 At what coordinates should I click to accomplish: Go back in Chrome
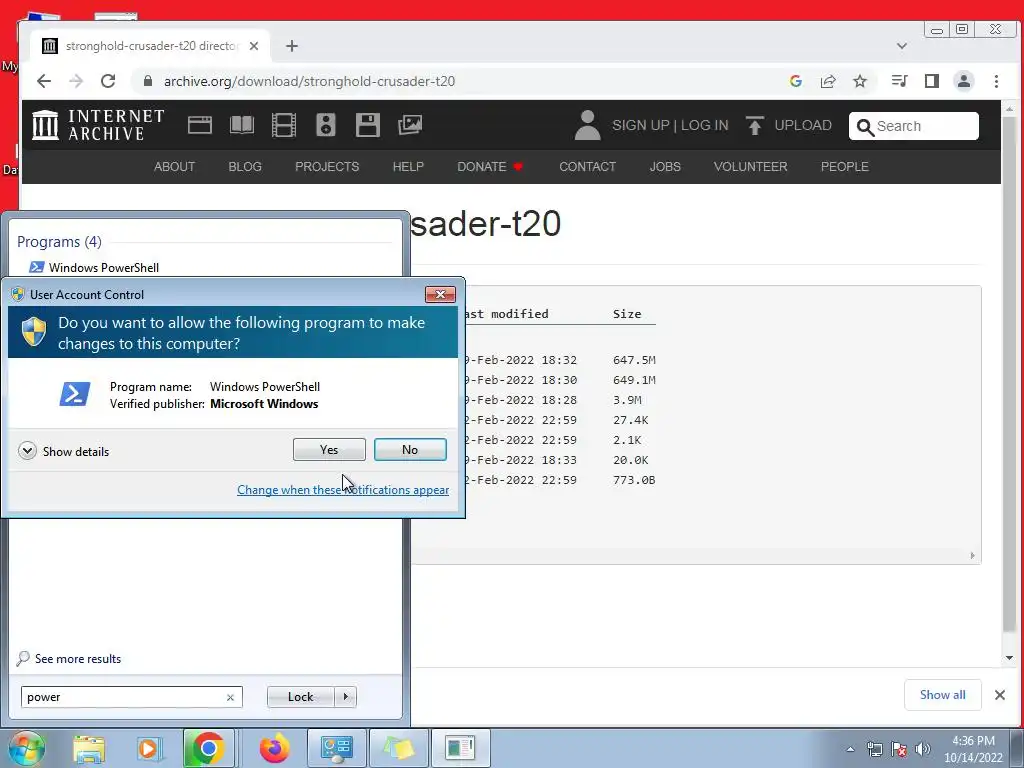point(44,81)
